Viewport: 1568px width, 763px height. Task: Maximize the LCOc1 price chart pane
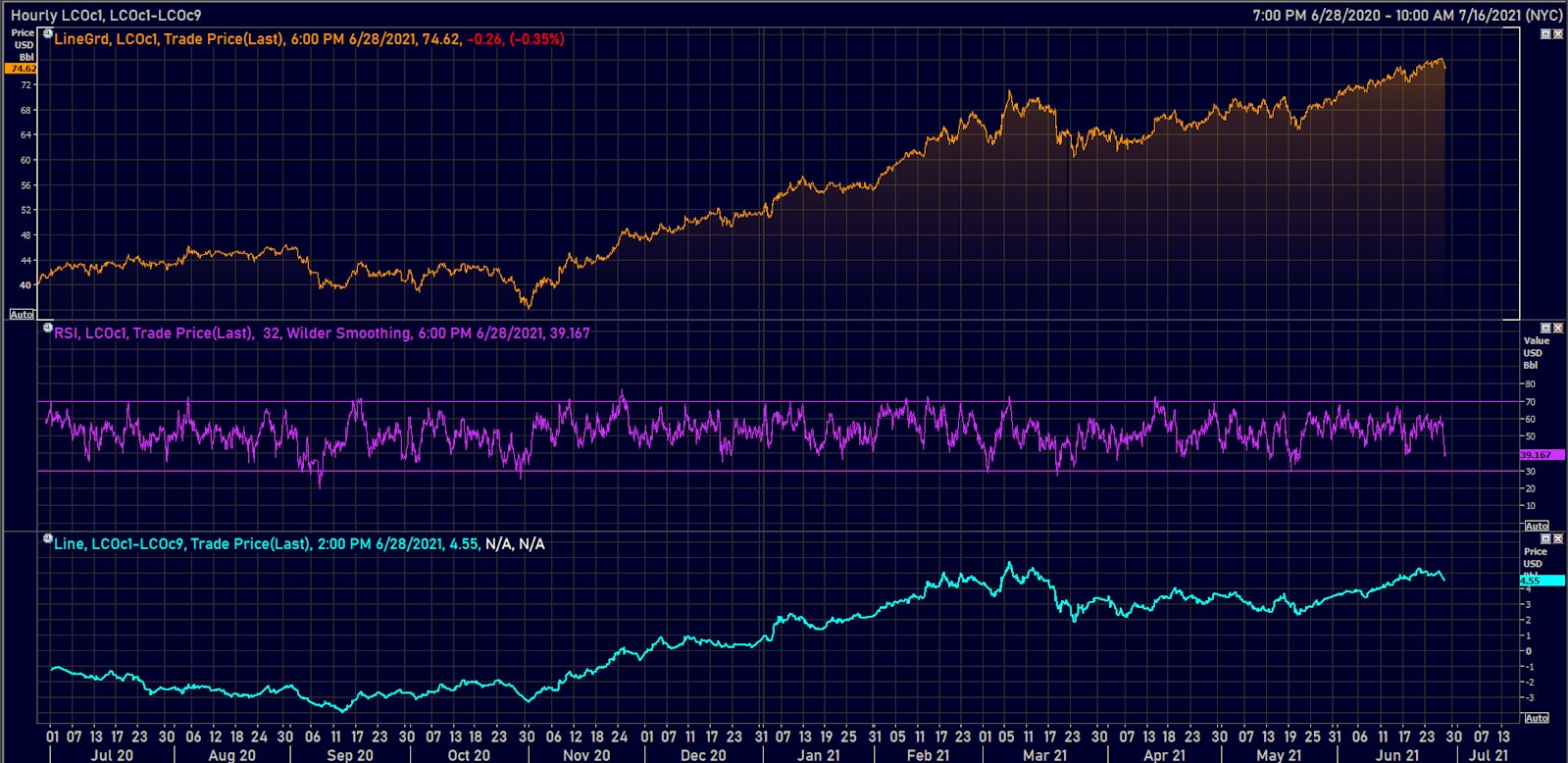pyautogui.click(x=1545, y=34)
